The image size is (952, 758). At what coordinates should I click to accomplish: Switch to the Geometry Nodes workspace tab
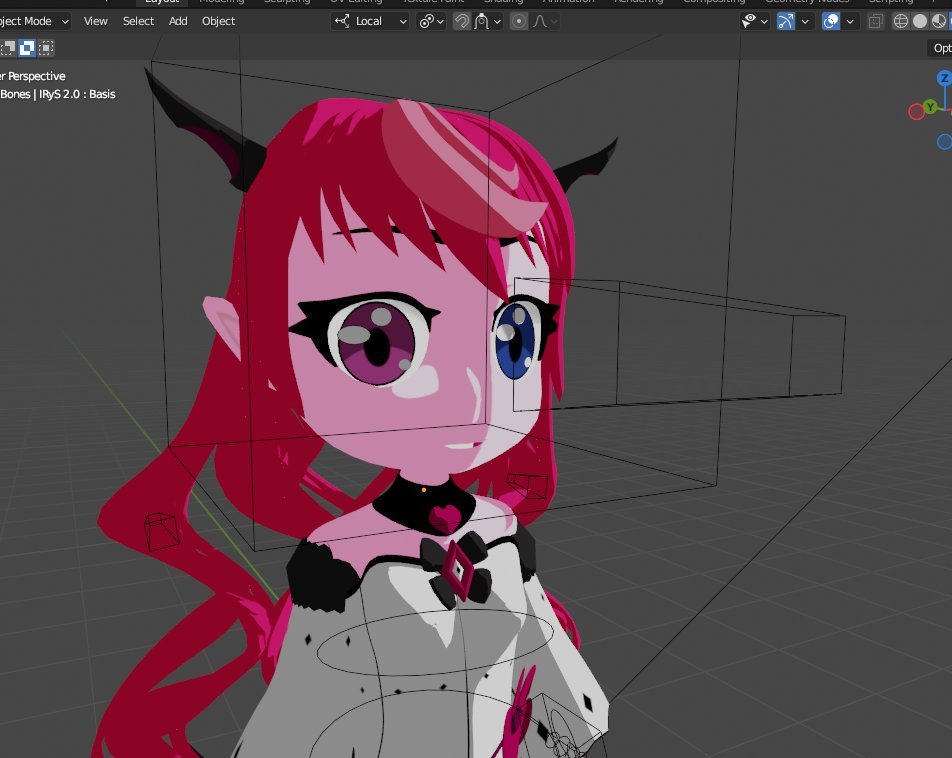[807, 2]
